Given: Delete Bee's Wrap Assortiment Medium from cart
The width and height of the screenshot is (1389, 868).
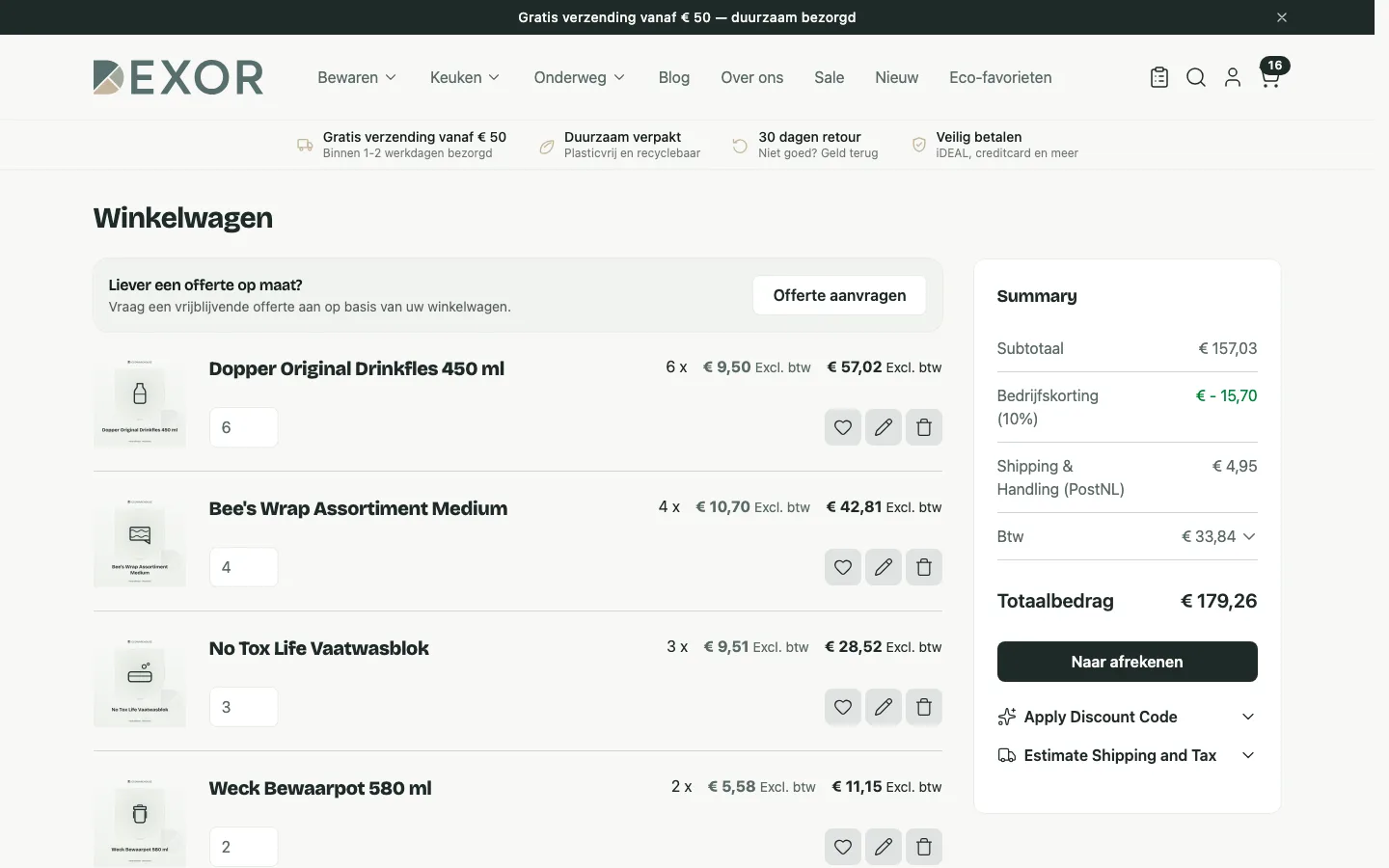Looking at the screenshot, I should click(924, 567).
